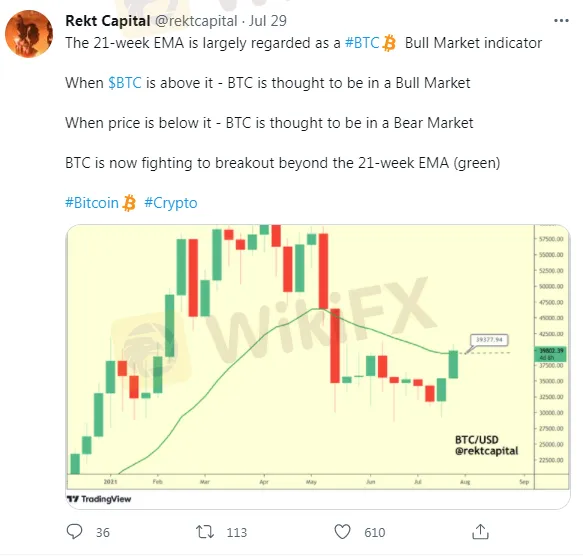The height and width of the screenshot is (558, 583).
Task: Click the green current price tag on axis
Action: 551,354
